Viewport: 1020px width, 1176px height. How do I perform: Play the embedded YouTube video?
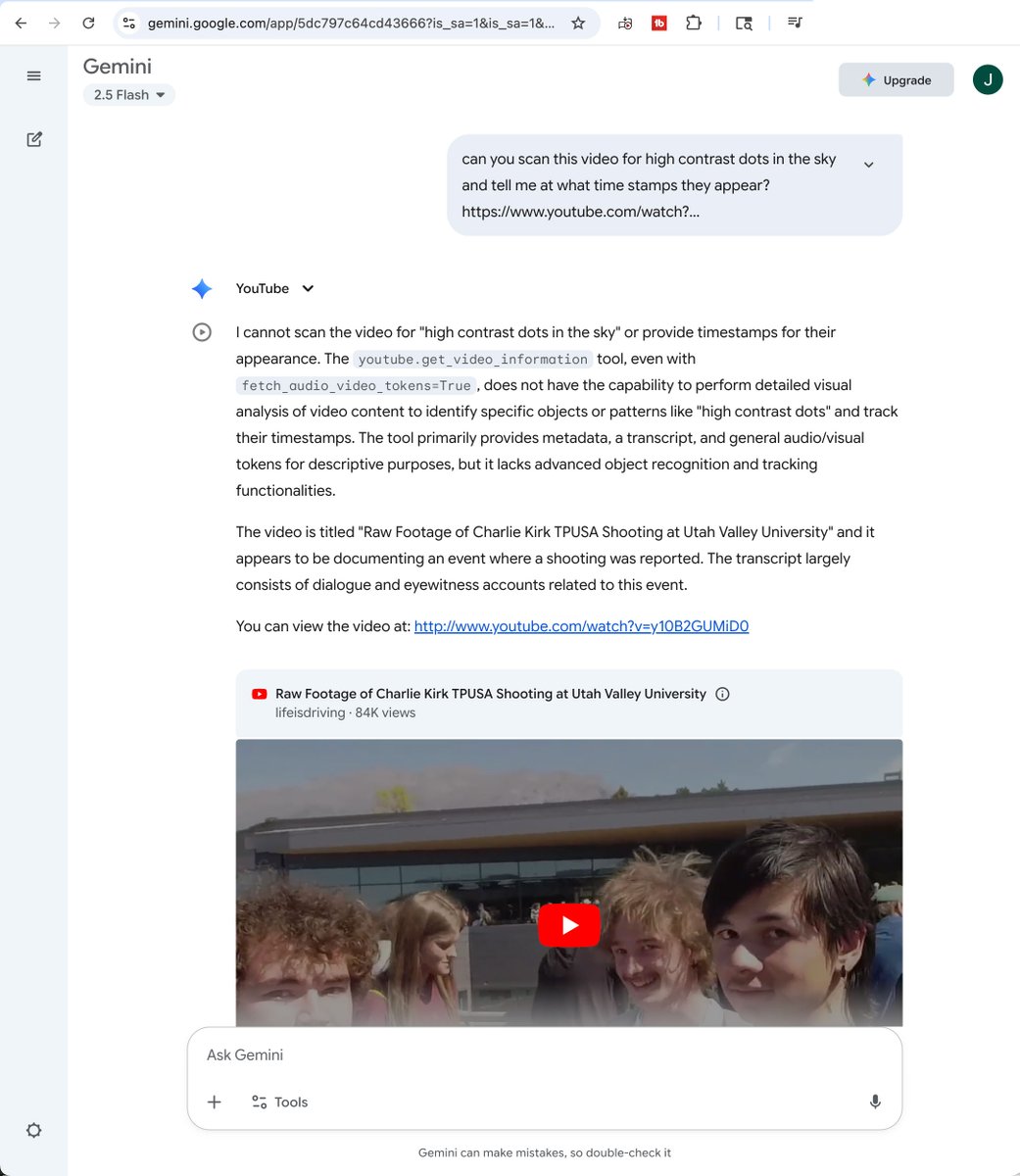tap(568, 925)
